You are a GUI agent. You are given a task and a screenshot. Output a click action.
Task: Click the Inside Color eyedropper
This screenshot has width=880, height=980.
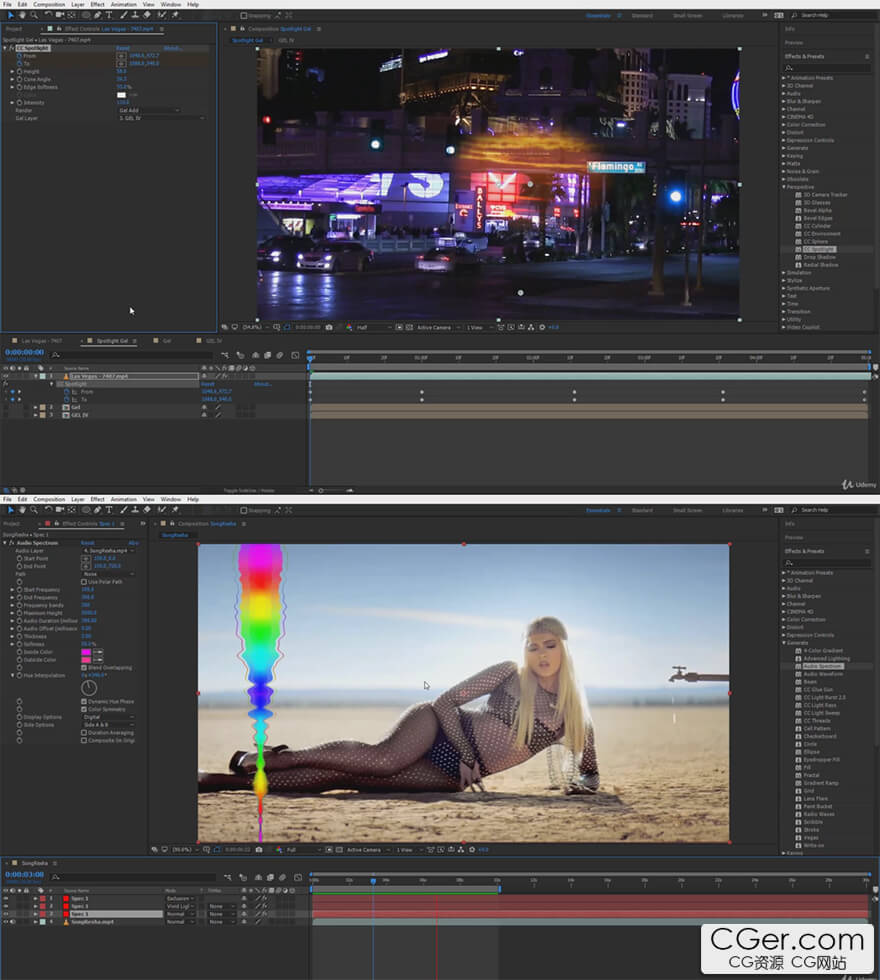[98, 652]
